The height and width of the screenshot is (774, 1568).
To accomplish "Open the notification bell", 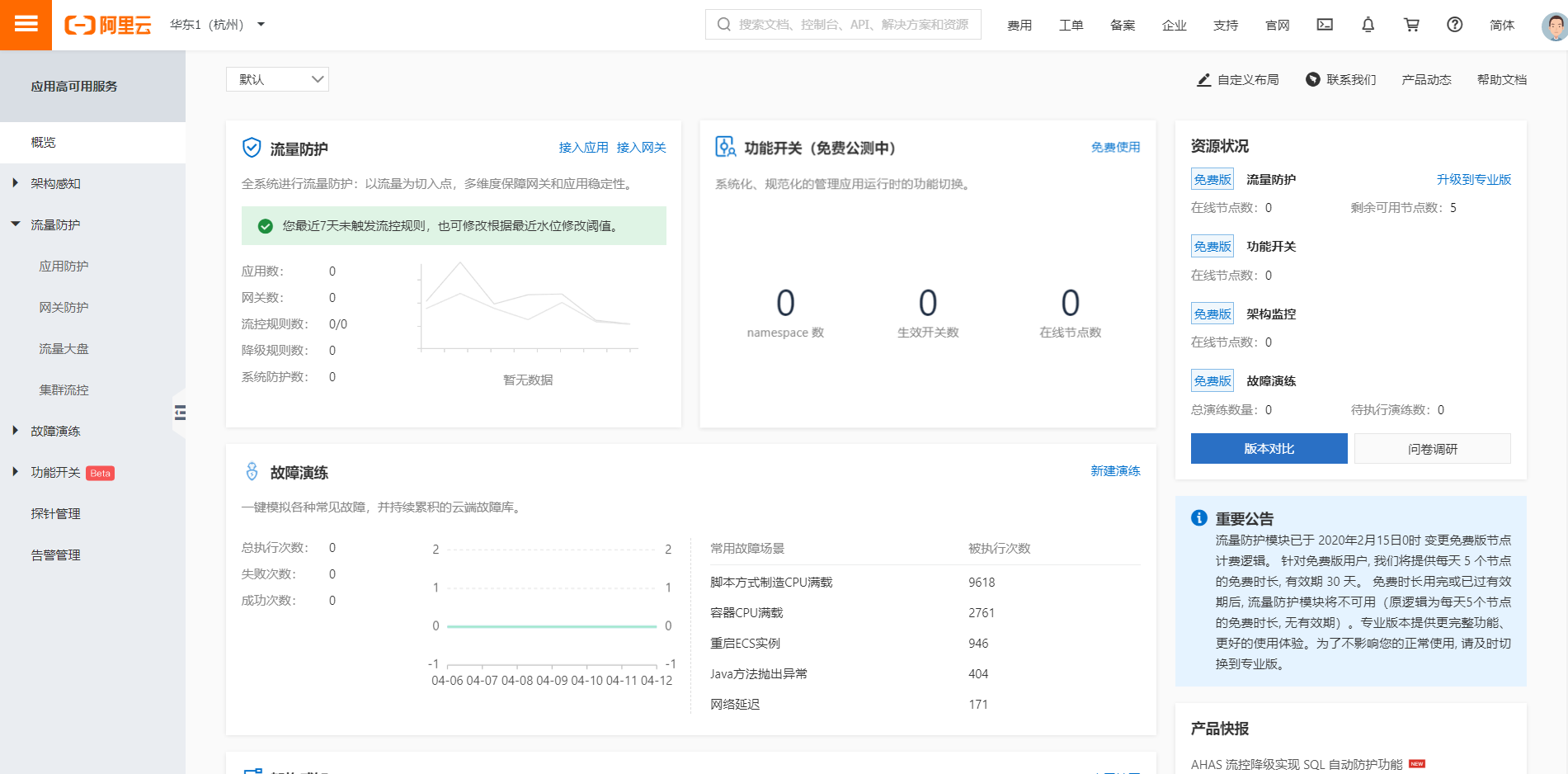I will 1368,25.
